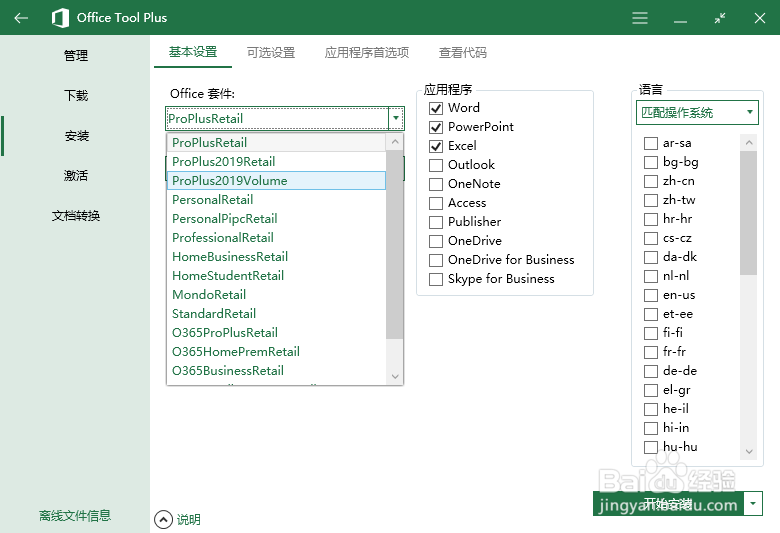
Task: Check the en-us language box
Action: pos(651,295)
